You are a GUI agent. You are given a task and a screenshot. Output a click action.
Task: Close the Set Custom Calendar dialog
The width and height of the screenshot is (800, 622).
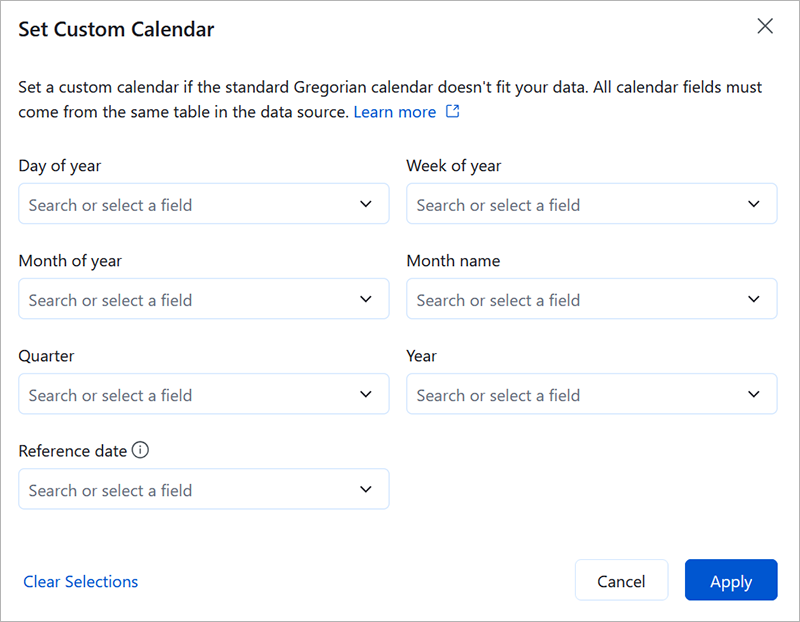(x=765, y=26)
